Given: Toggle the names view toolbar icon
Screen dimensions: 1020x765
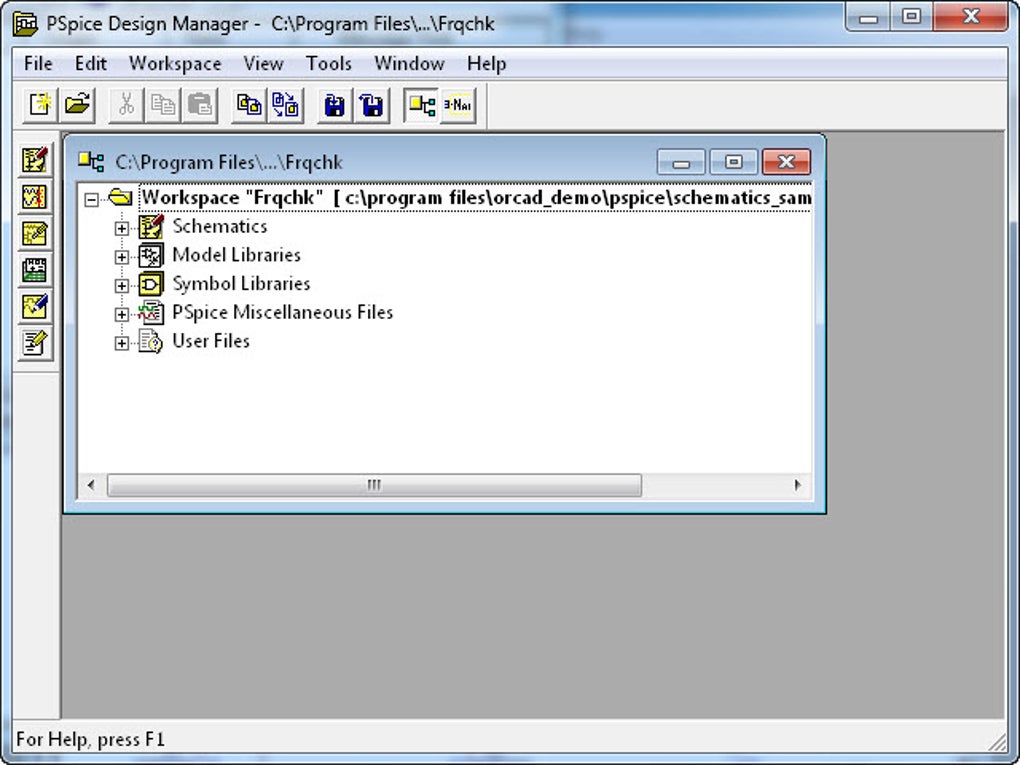Looking at the screenshot, I should (458, 105).
